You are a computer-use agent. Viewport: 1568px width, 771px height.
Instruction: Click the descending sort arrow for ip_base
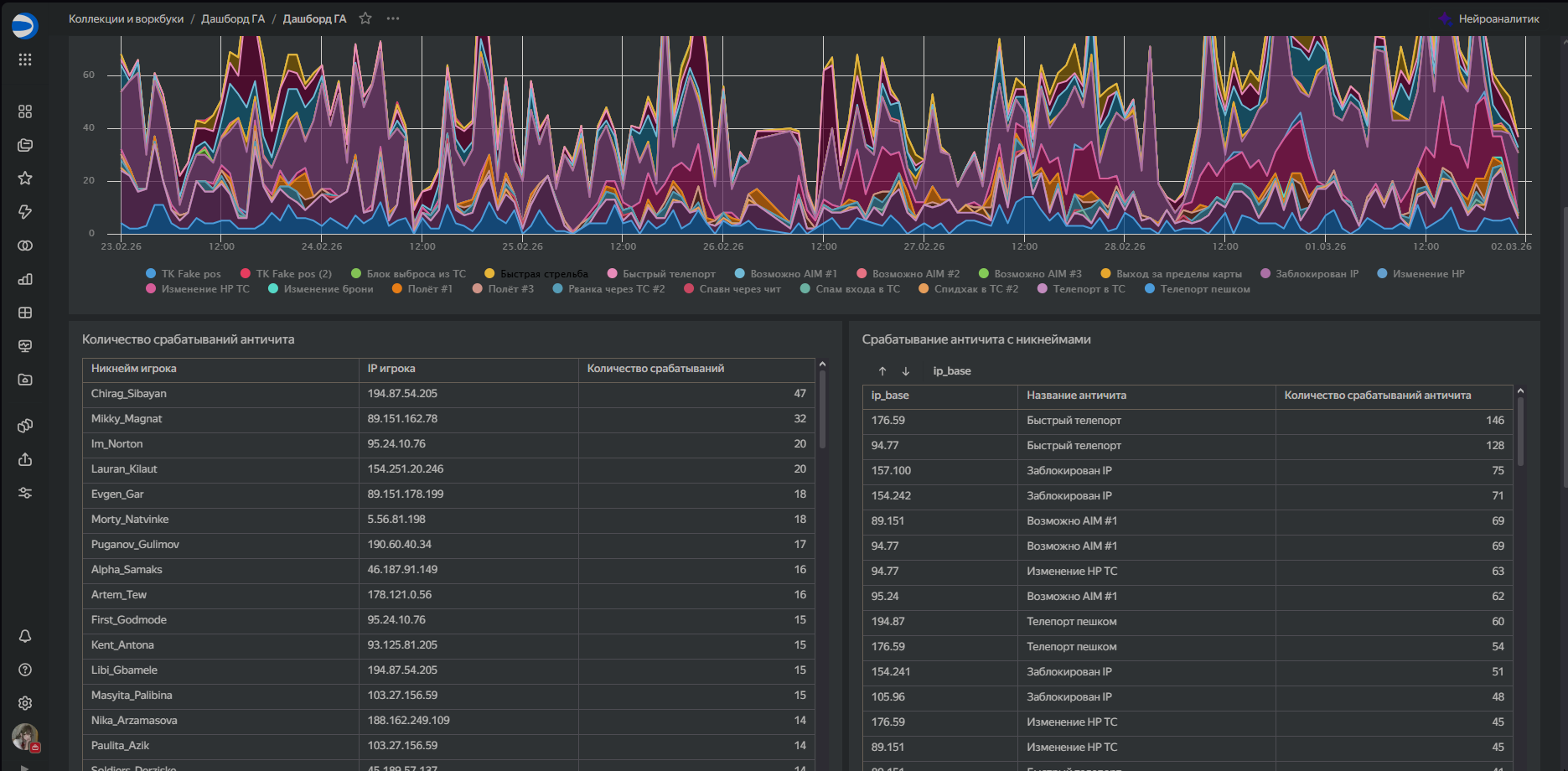coord(906,371)
